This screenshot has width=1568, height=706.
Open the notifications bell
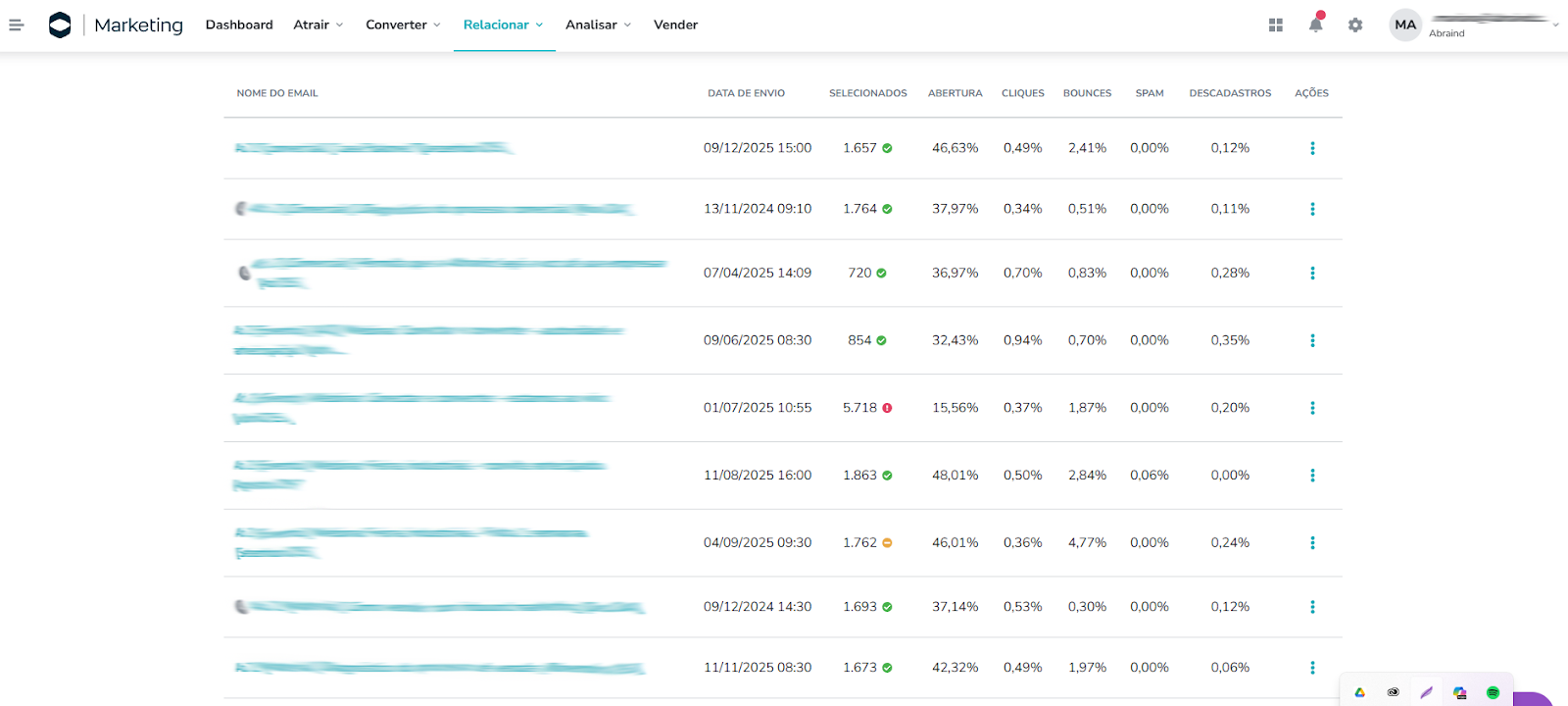(x=1315, y=25)
